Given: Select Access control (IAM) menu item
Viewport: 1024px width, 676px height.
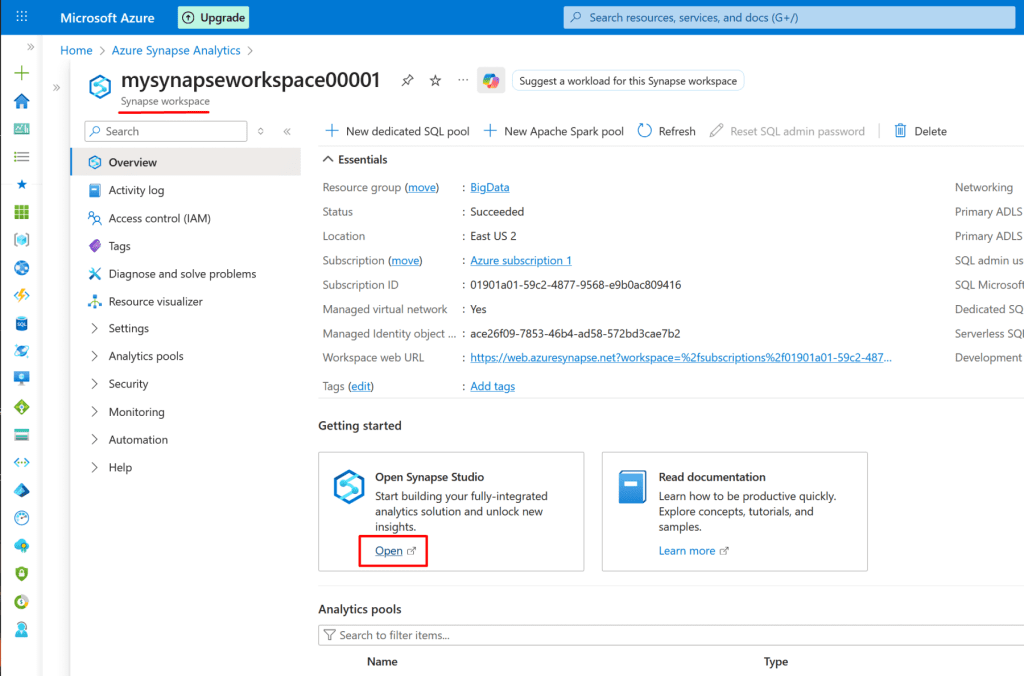Looking at the screenshot, I should (159, 218).
